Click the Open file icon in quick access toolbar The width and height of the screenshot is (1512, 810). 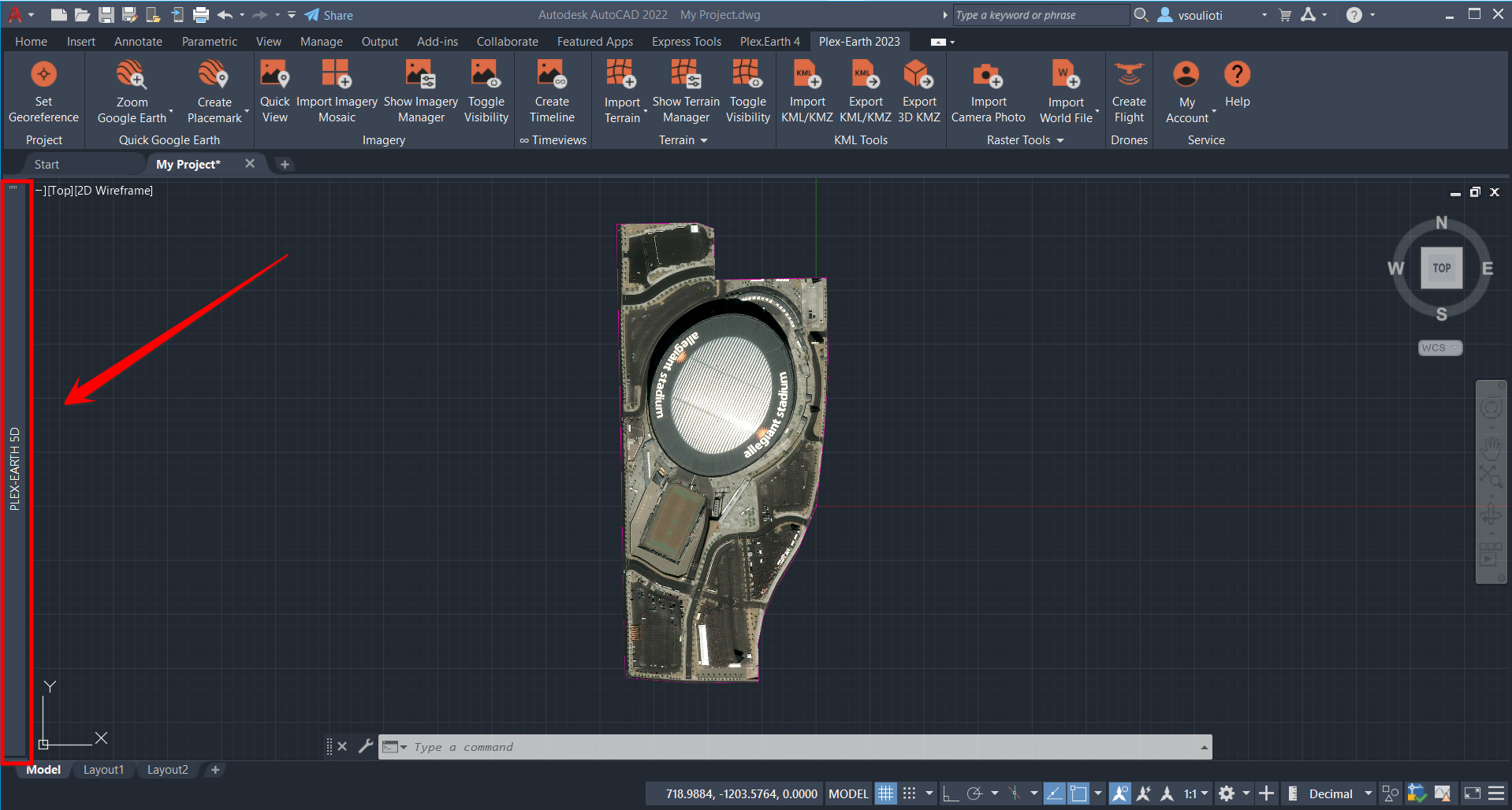pos(82,15)
